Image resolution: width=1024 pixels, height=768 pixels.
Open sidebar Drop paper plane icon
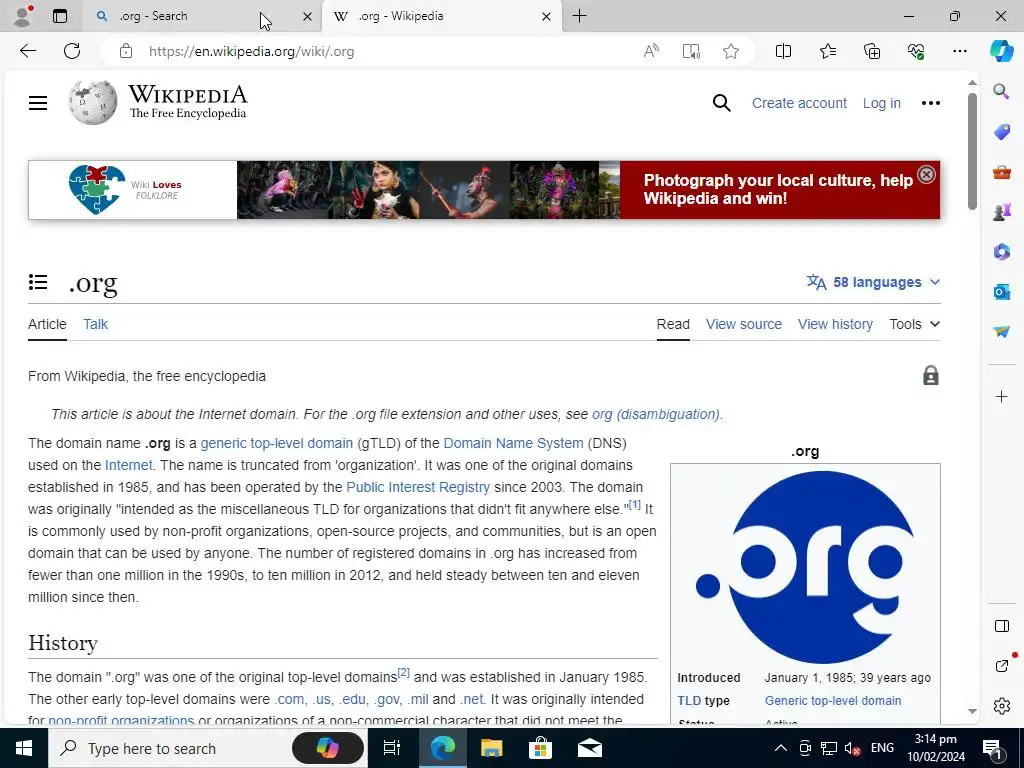click(x=1001, y=332)
